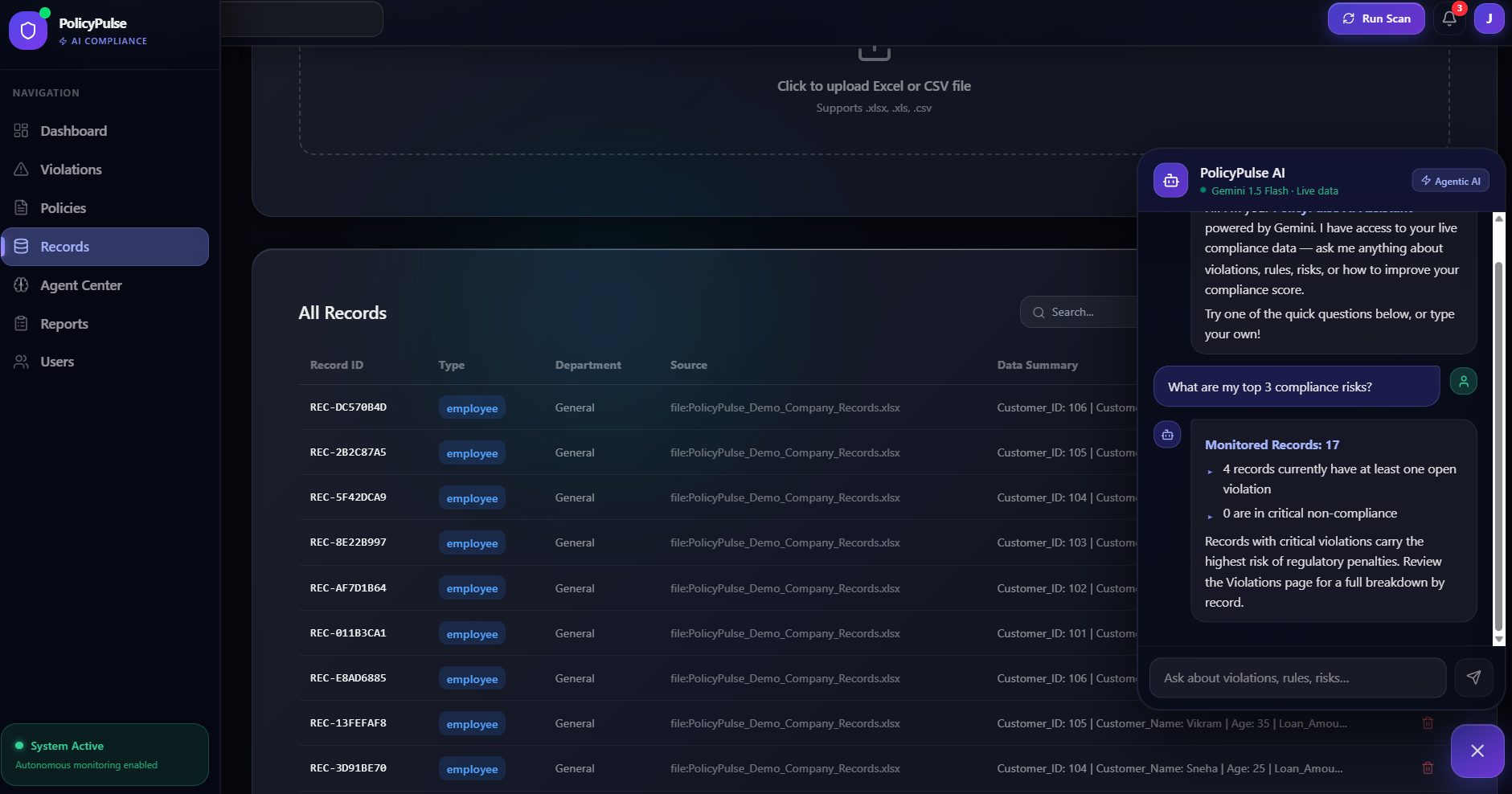Viewport: 1512px width, 794px height.
Task: Click the Ask about violations input
Action: 1297,677
